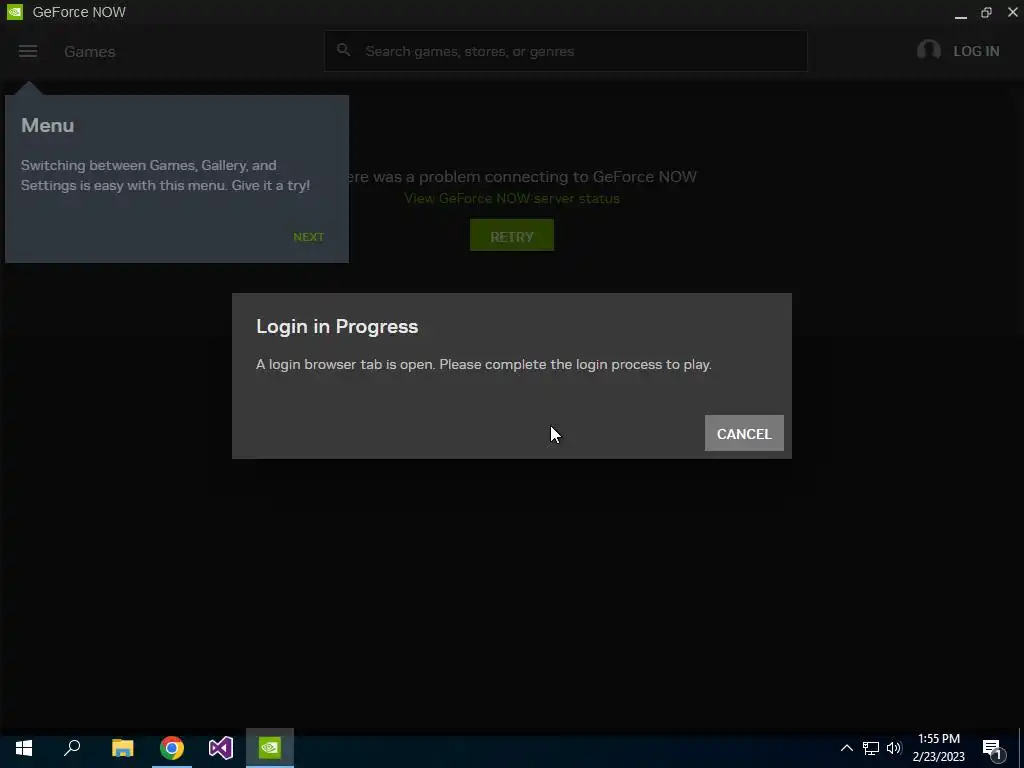1024x768 pixels.
Task: Click the network status tray icon
Action: (871, 748)
